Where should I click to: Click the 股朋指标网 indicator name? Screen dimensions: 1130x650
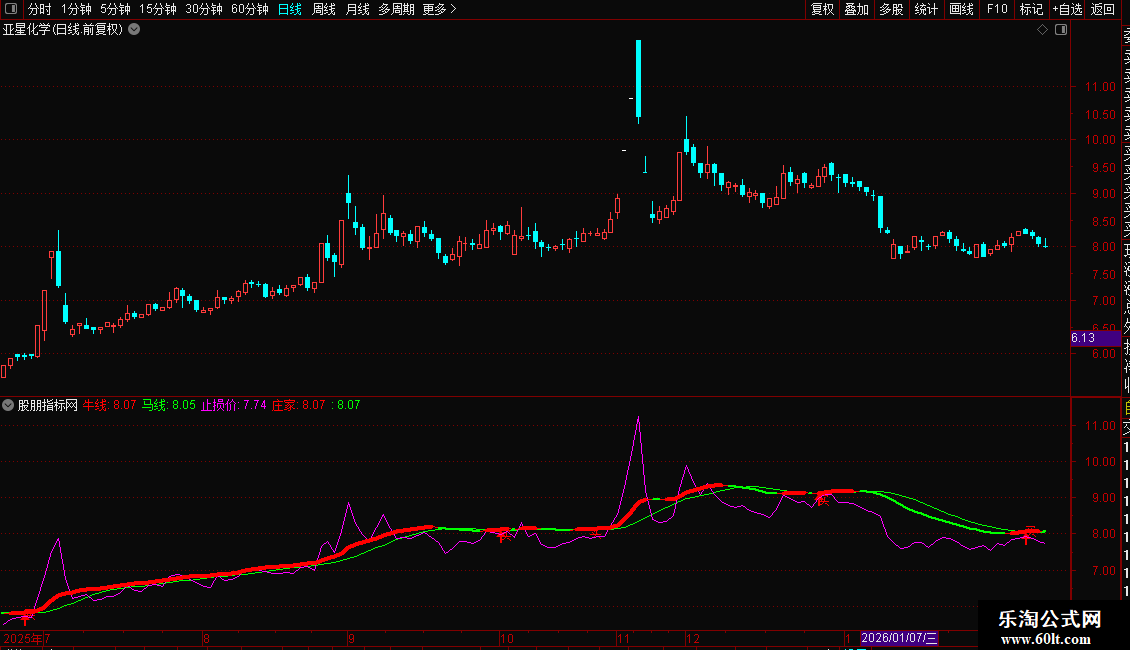(x=48, y=405)
